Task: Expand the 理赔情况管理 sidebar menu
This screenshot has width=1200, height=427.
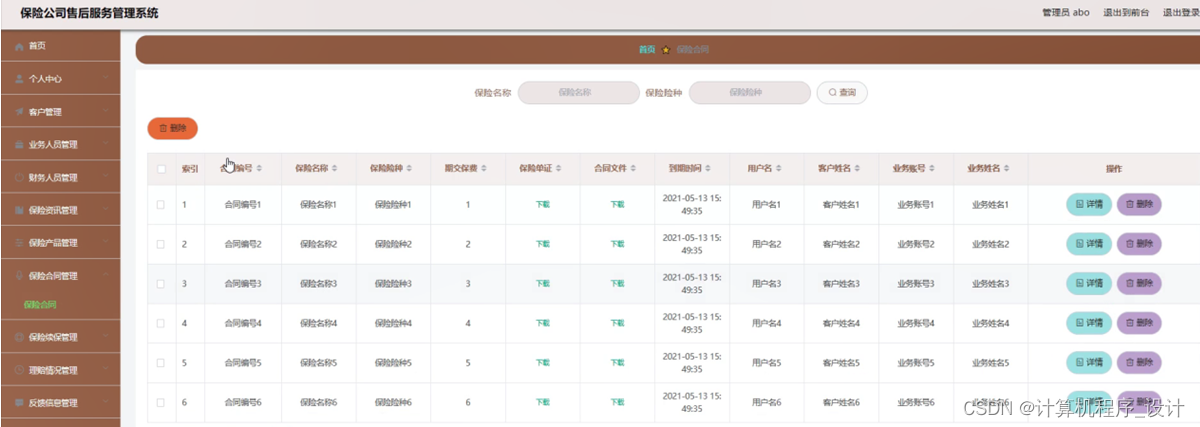Action: (x=60, y=370)
